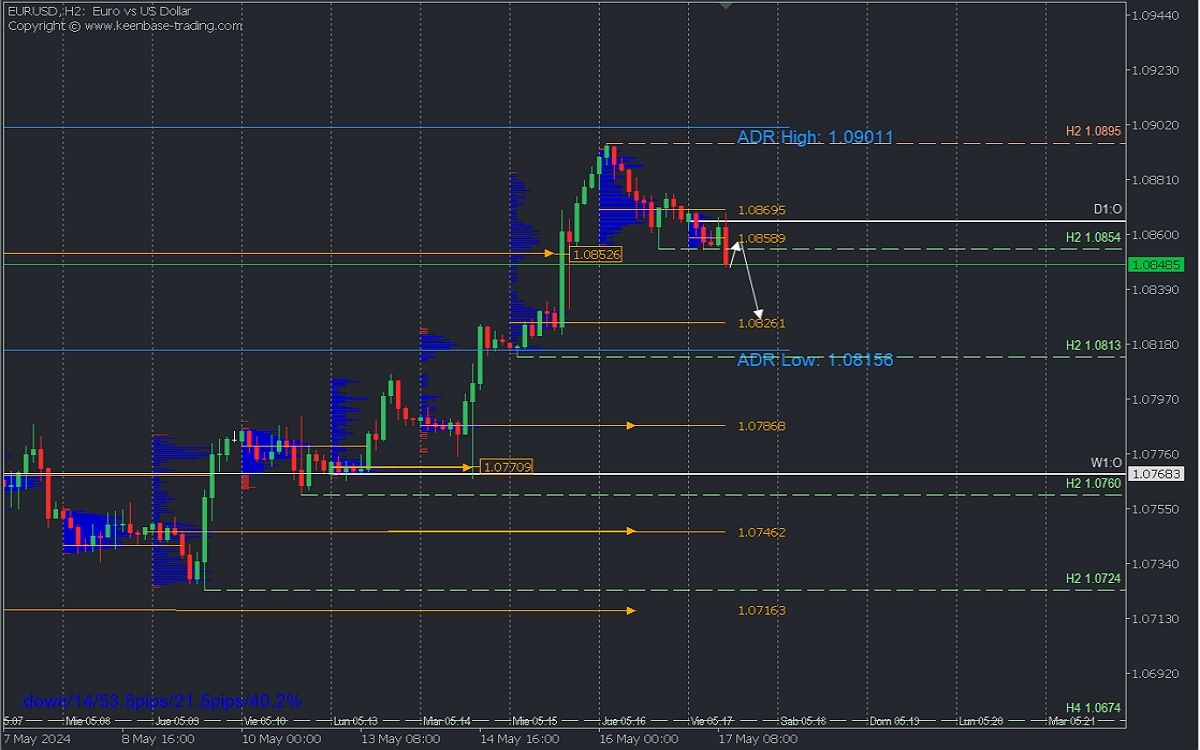This screenshot has width=1200, height=750.
Task: Click 1.06920 on the price axis
Action: 1155,674
